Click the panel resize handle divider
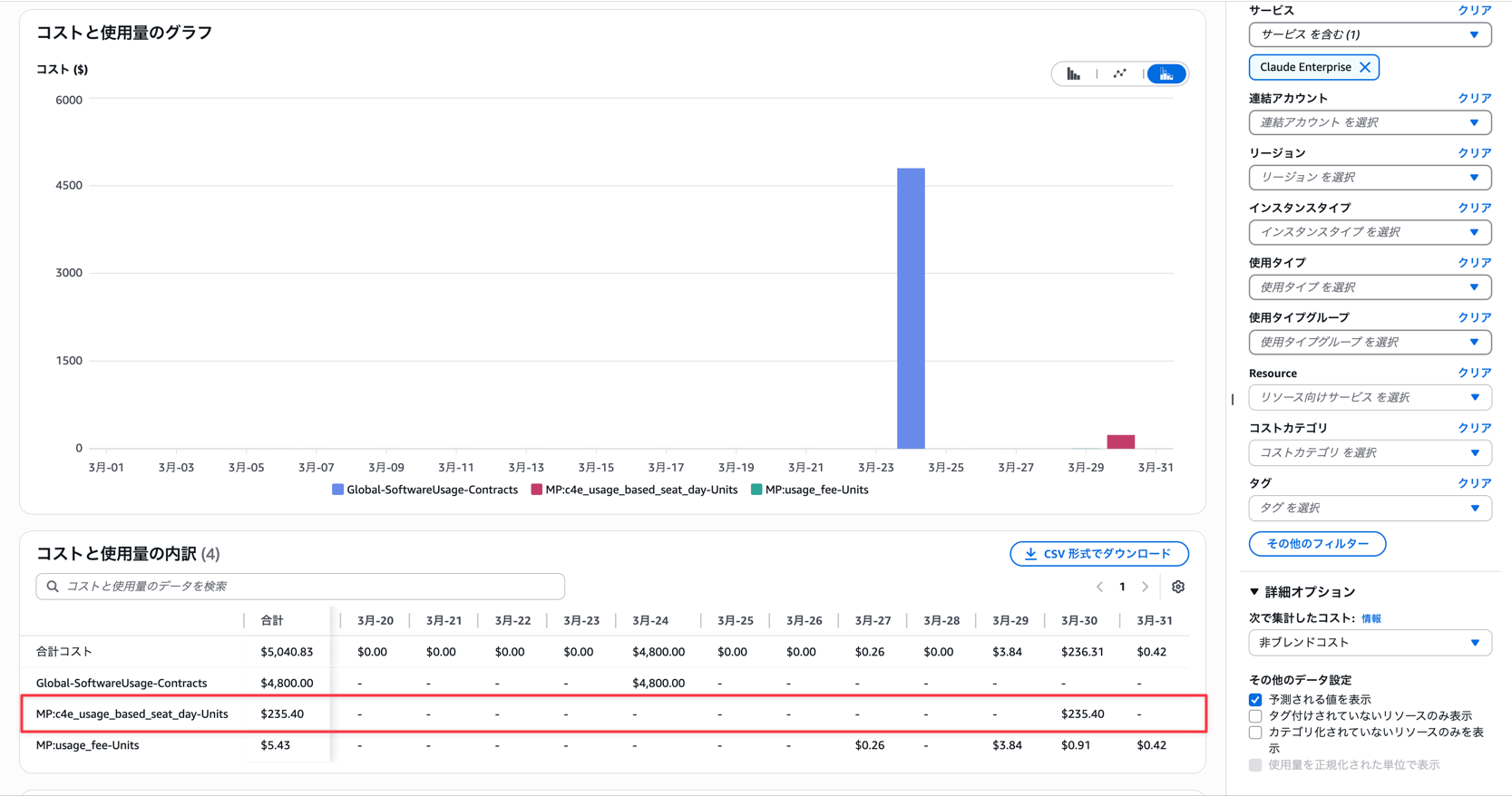1512x796 pixels. 1232,399
